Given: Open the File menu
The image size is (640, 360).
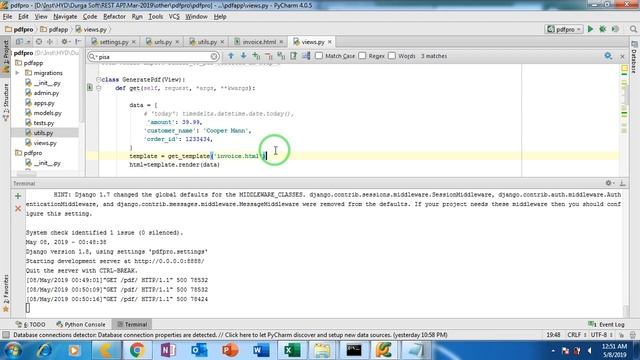Looking at the screenshot, I should (x=7, y=17).
